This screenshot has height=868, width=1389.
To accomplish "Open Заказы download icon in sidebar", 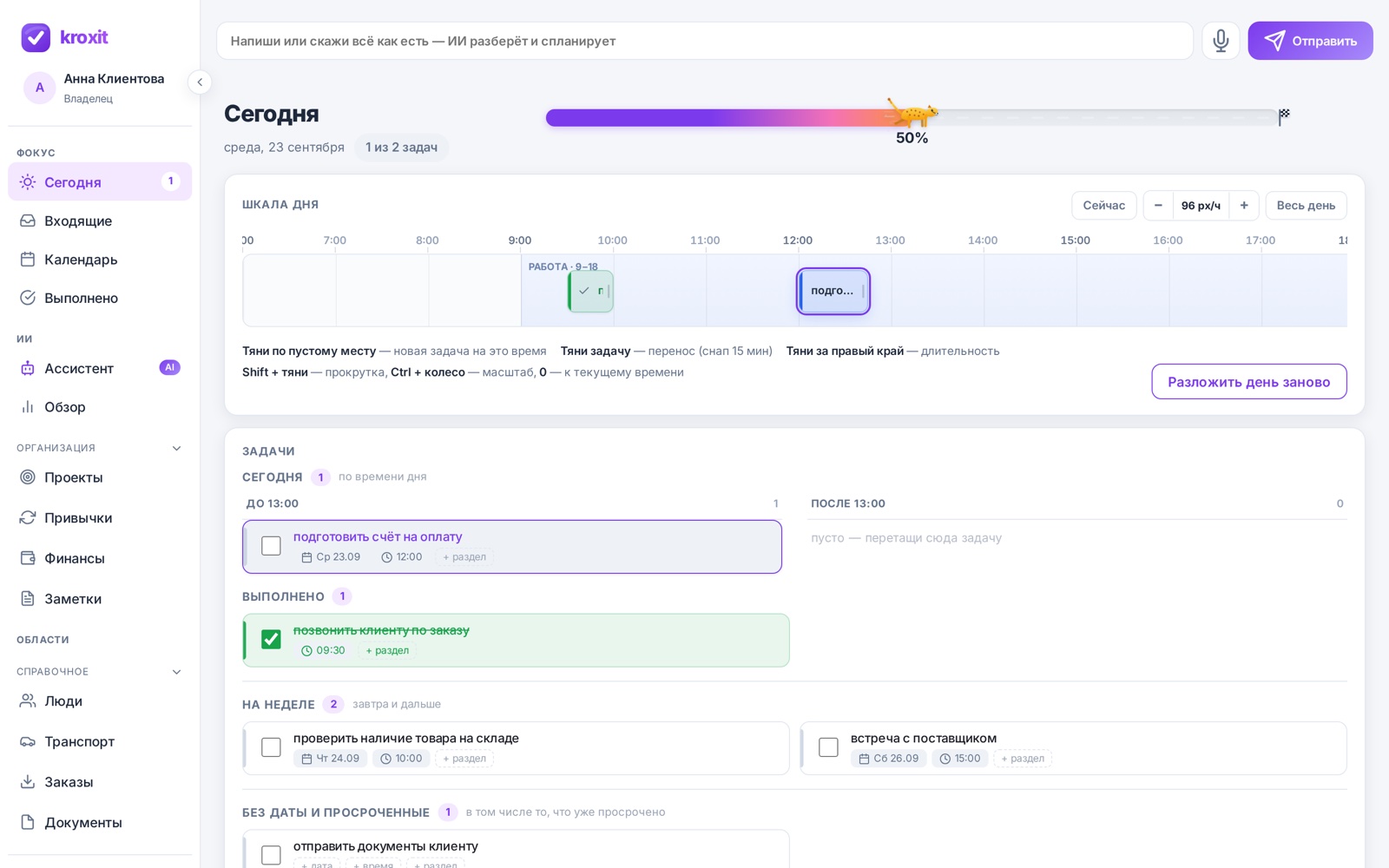I will (x=28, y=781).
